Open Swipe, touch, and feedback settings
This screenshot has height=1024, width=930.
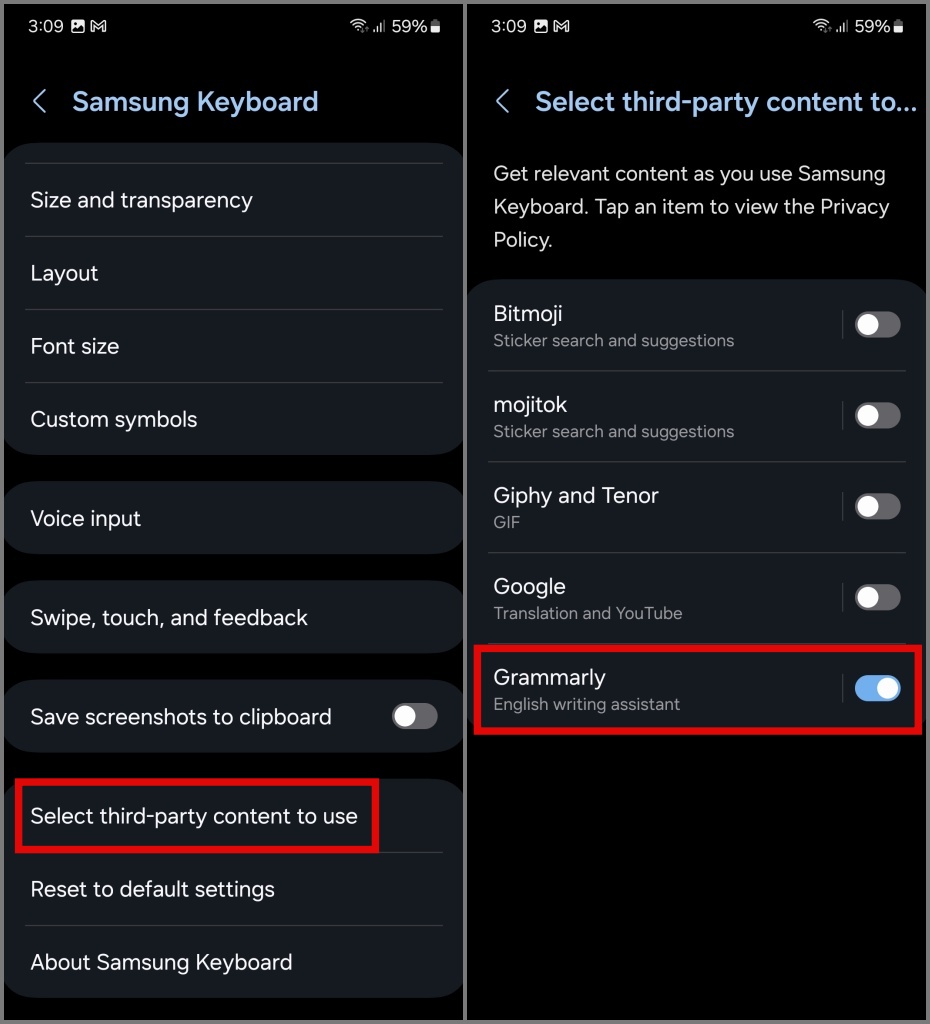pyautogui.click(x=234, y=617)
